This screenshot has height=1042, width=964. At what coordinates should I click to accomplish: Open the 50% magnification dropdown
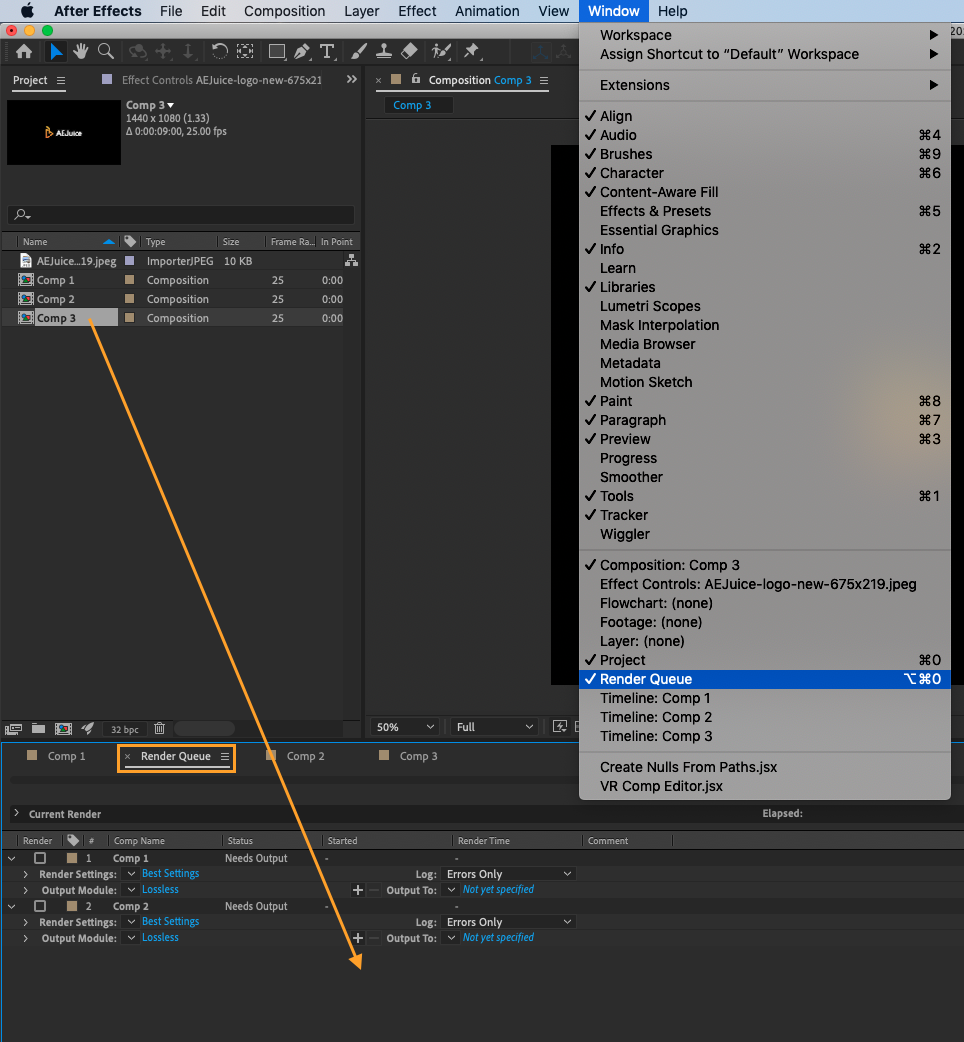coord(404,727)
